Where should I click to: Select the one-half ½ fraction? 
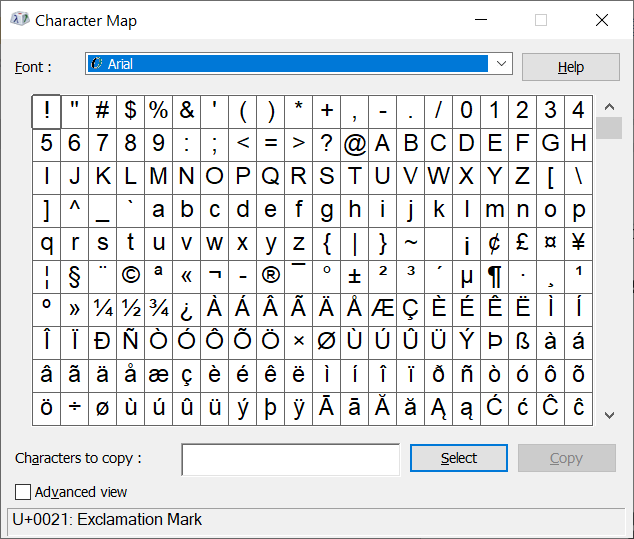click(131, 310)
